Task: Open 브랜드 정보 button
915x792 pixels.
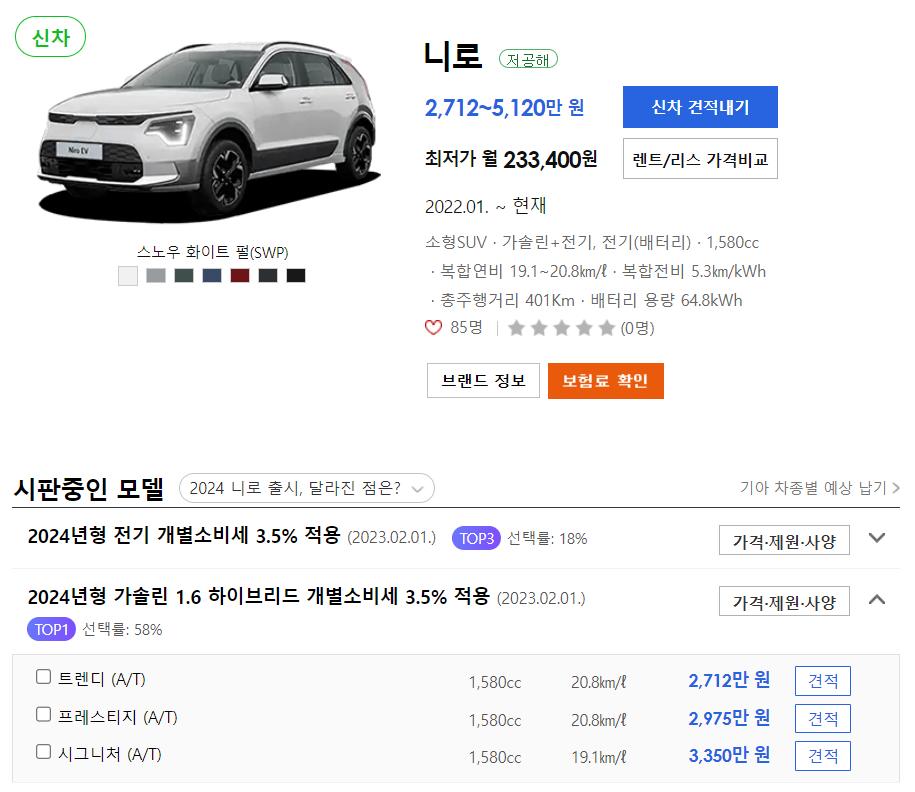Action: tap(483, 381)
